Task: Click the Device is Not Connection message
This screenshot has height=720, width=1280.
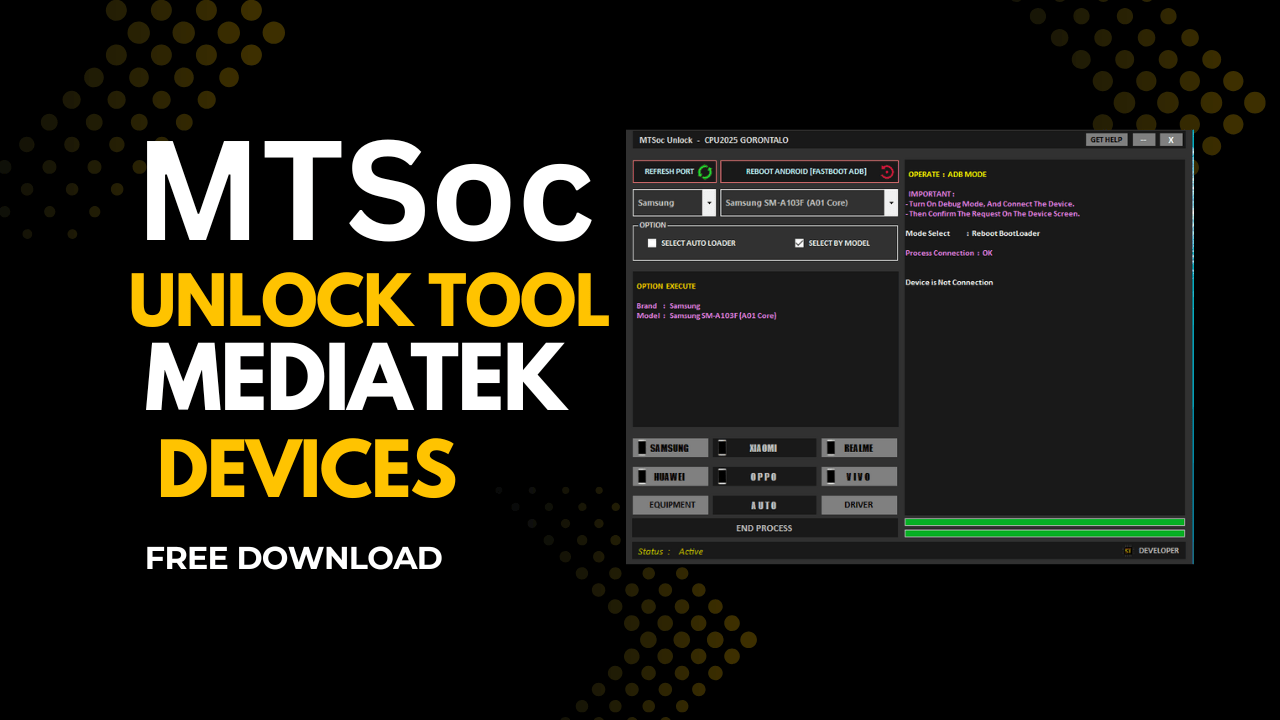Action: (x=949, y=282)
